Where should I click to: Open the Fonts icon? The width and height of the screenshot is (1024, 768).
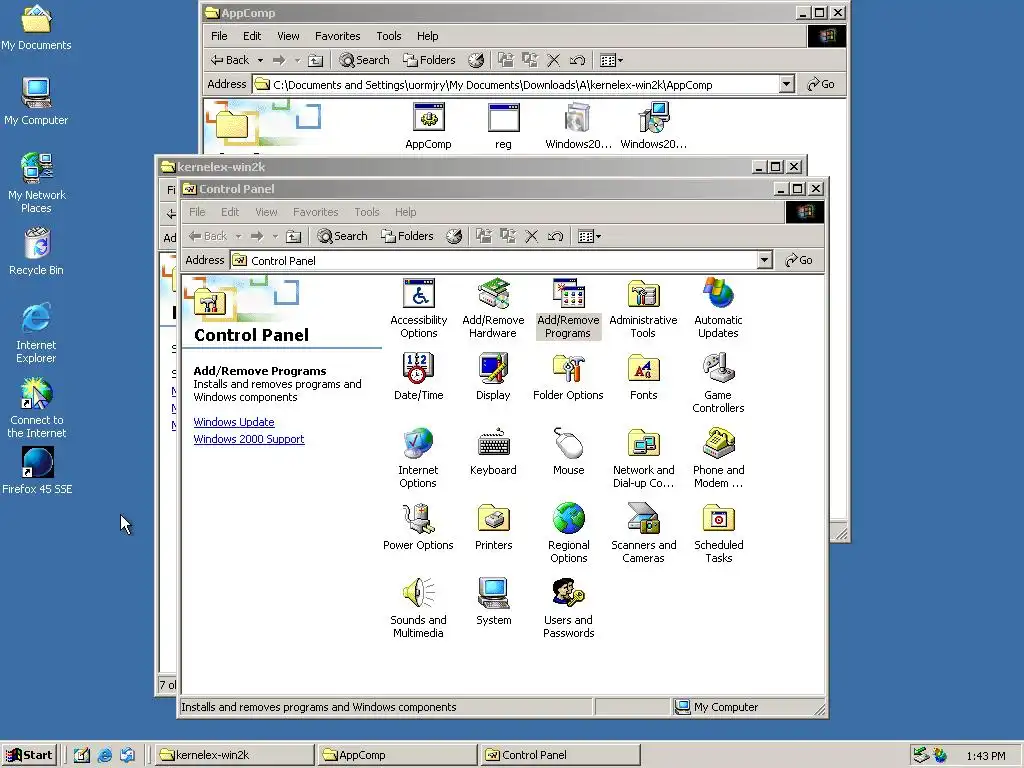tap(643, 376)
